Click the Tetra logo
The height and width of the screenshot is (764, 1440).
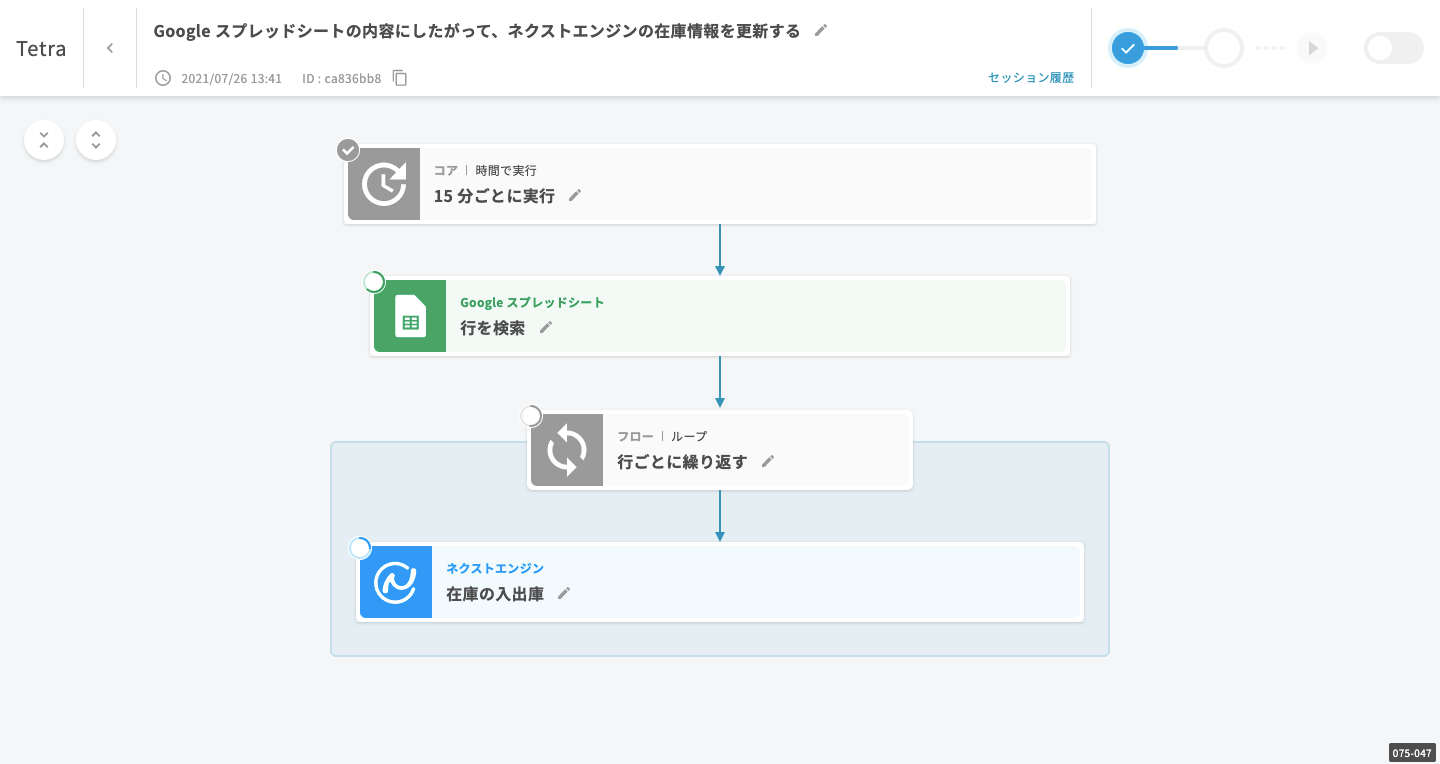(41, 48)
